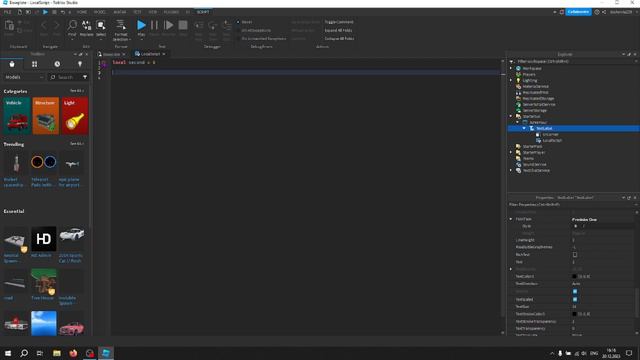Open the Toolbox Marketplace tab icon
This screenshot has height=360, width=640.
[12, 64]
